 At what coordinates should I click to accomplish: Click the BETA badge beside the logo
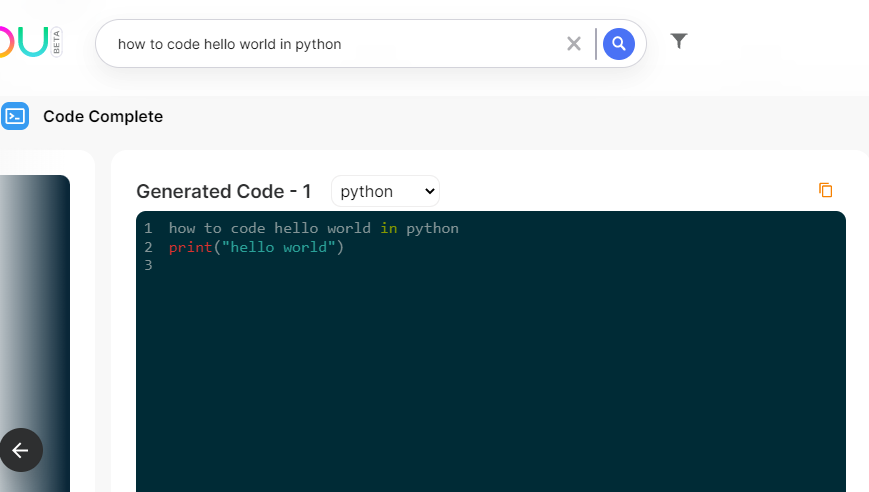tap(56, 42)
